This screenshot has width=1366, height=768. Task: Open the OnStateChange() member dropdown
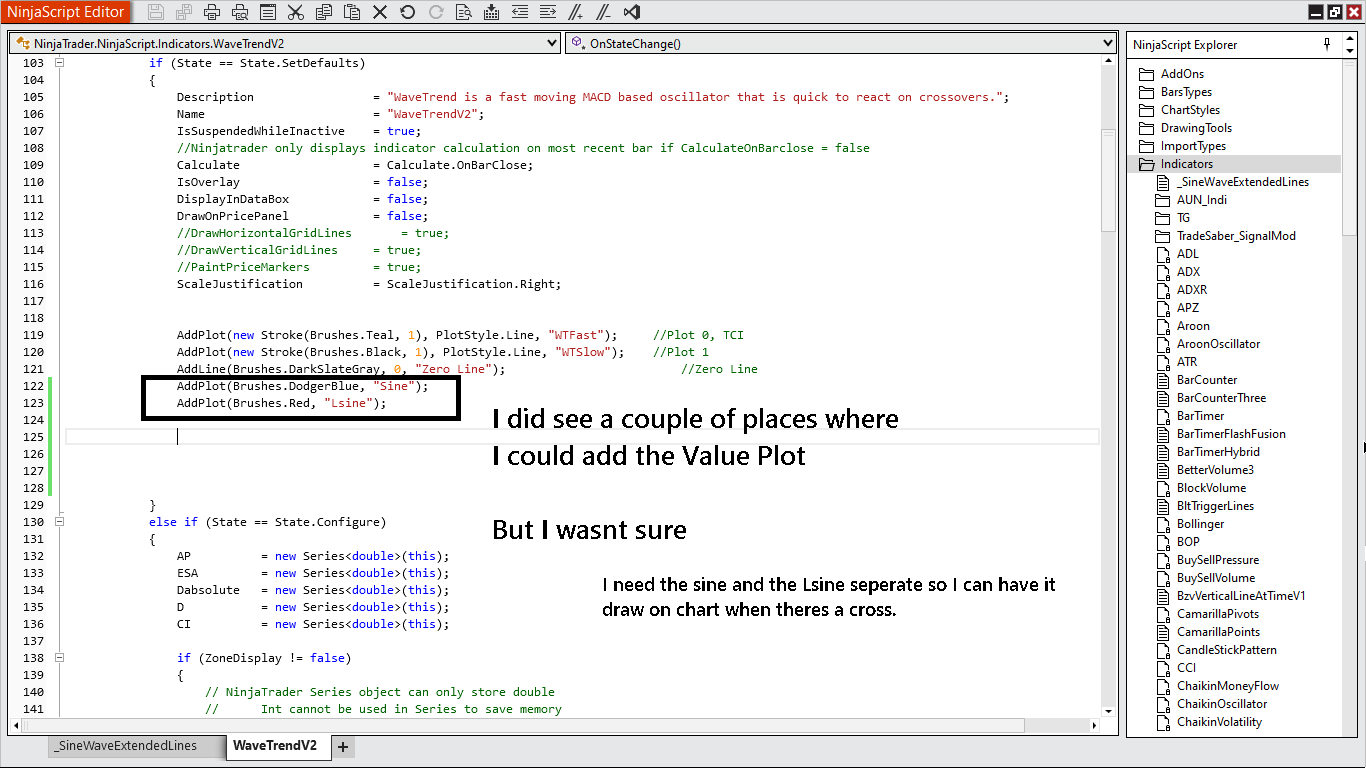coord(841,43)
